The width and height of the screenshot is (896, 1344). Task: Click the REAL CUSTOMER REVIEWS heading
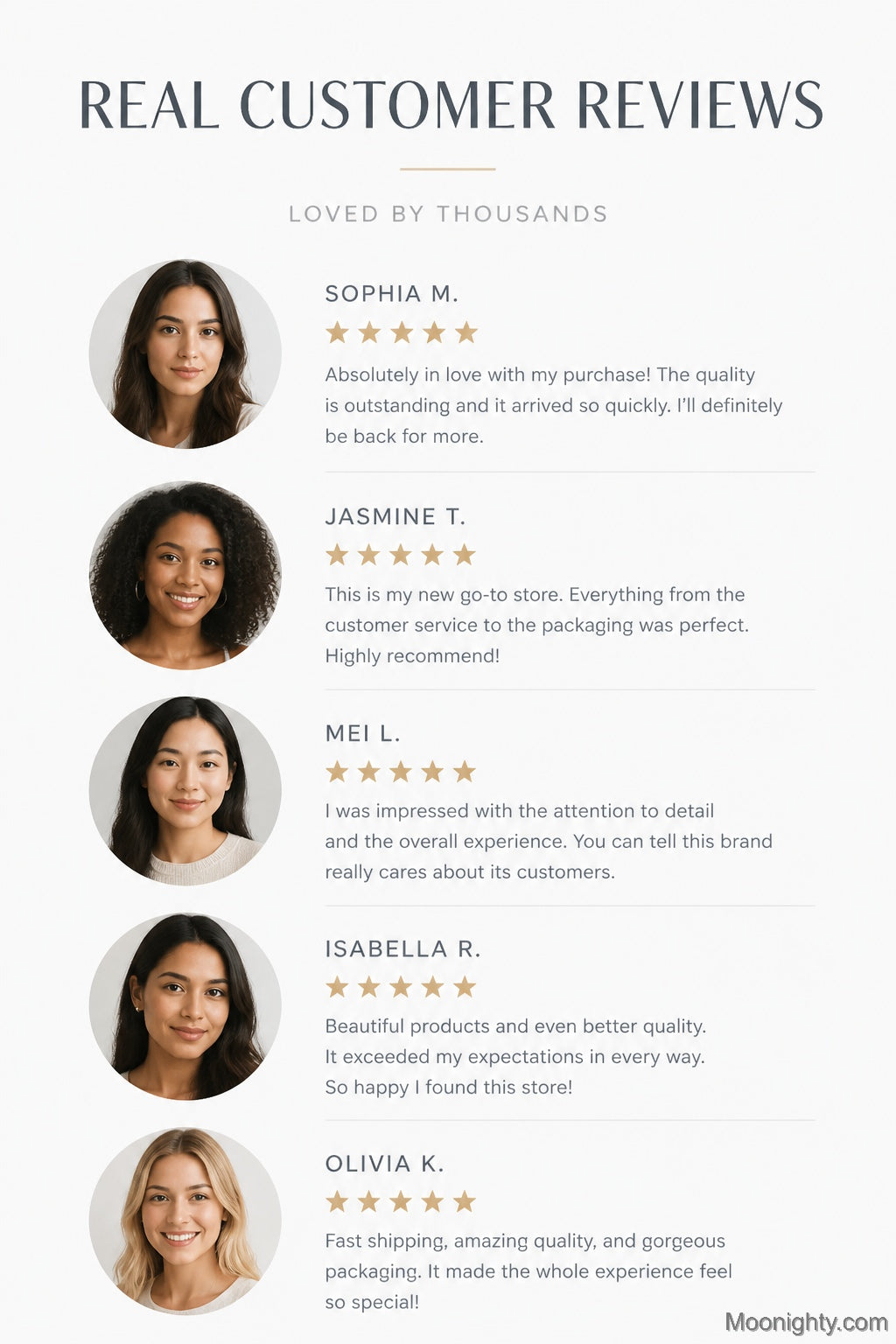(x=451, y=106)
